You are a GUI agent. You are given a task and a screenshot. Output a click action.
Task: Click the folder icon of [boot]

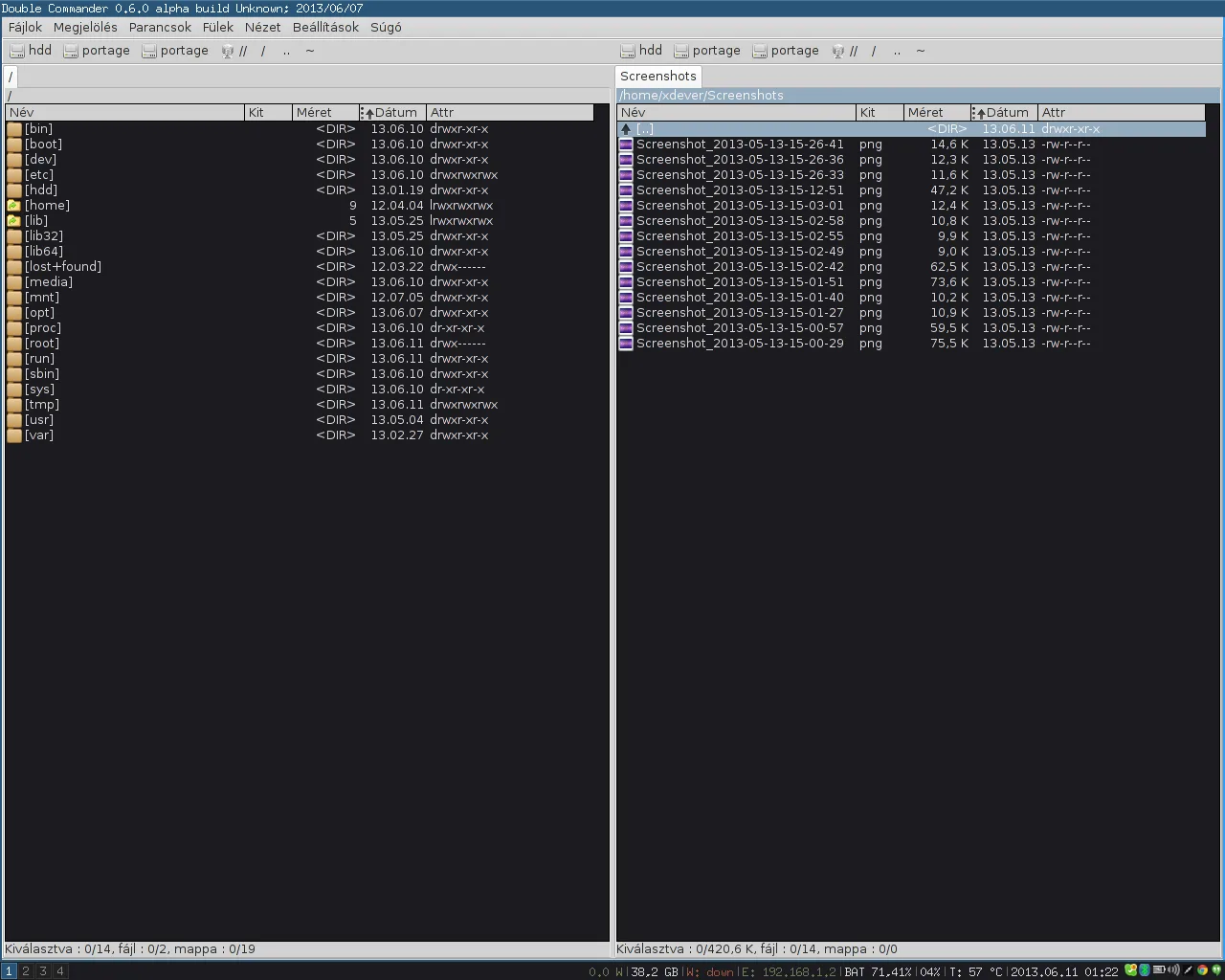click(x=14, y=145)
